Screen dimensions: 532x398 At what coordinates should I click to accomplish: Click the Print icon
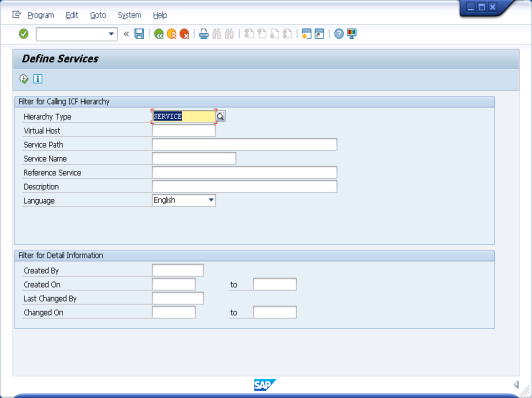(x=204, y=34)
